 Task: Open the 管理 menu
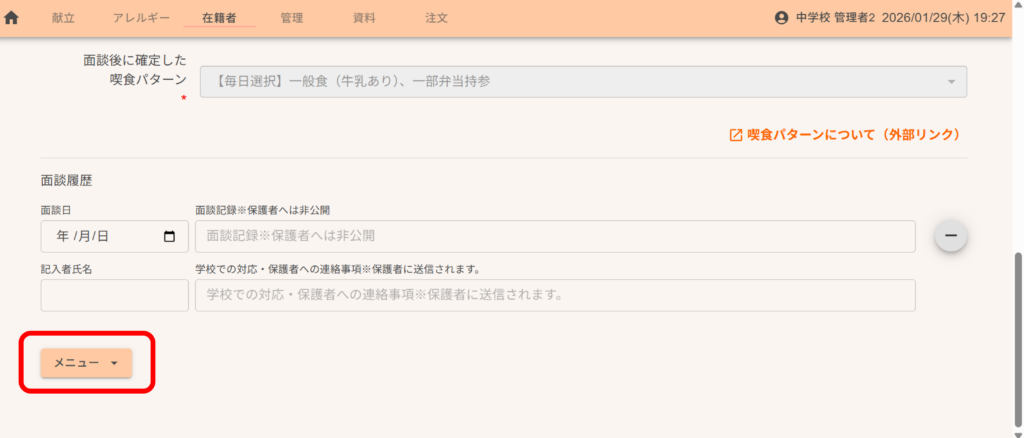point(292,18)
